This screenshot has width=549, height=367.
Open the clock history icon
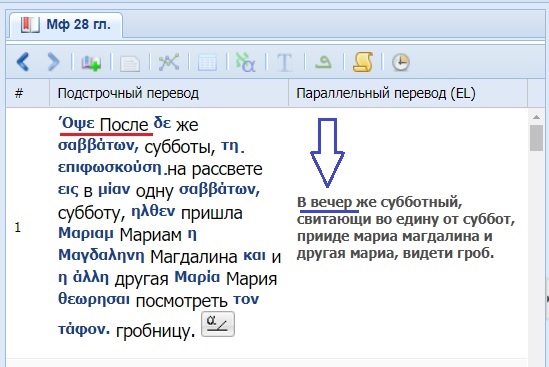(x=401, y=62)
